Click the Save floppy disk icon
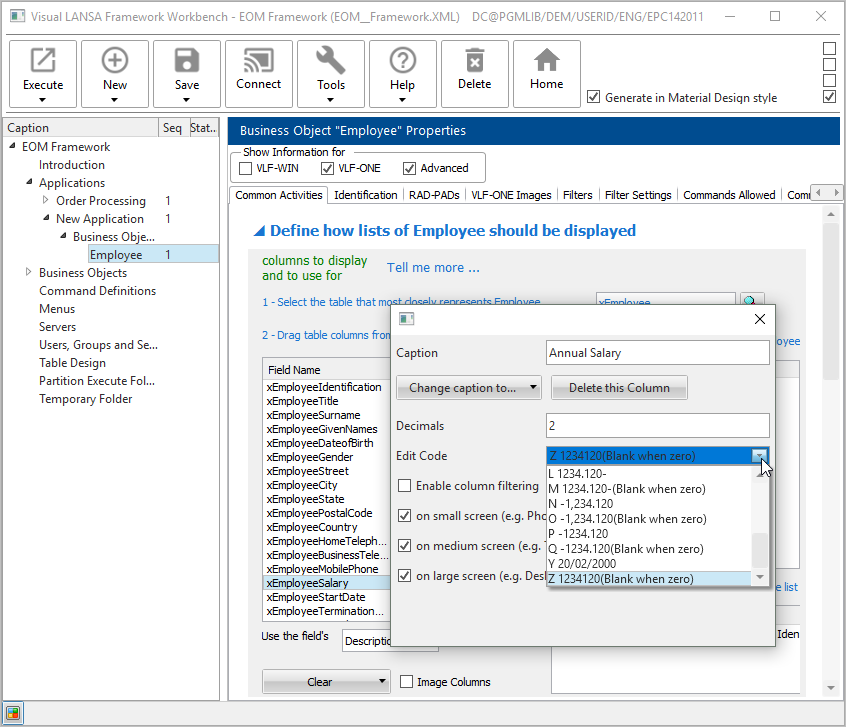846x727 pixels. coord(187,62)
